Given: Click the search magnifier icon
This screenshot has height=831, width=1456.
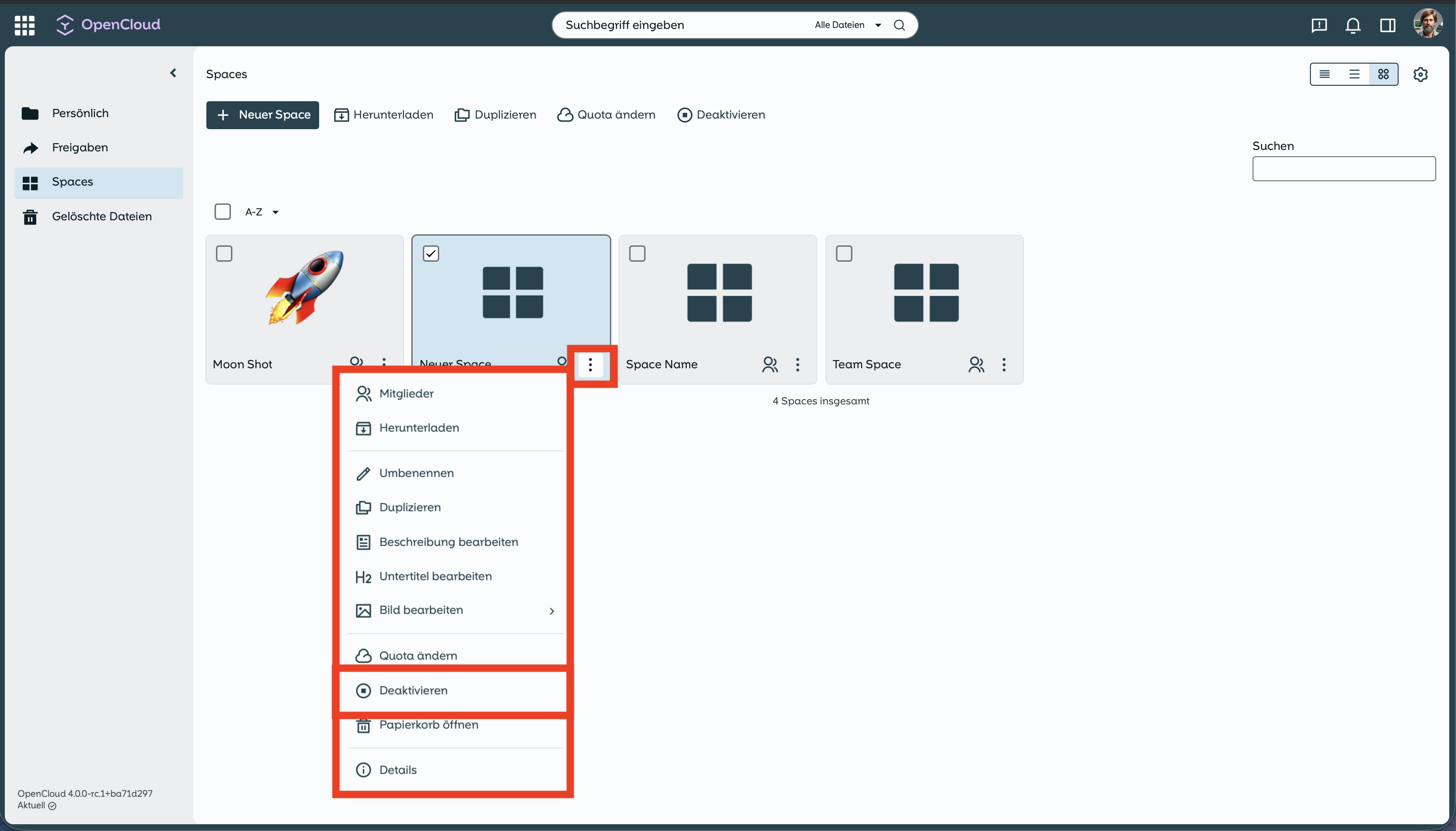Looking at the screenshot, I should point(899,25).
